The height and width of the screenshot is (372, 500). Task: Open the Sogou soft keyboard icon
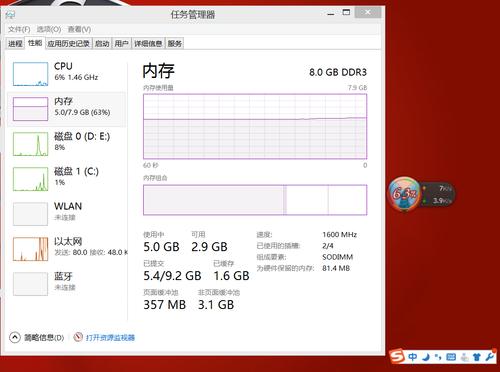[451, 357]
